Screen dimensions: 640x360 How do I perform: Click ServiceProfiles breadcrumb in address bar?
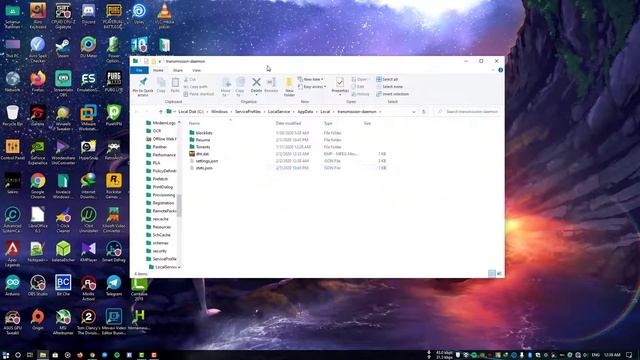pyautogui.click(x=247, y=111)
